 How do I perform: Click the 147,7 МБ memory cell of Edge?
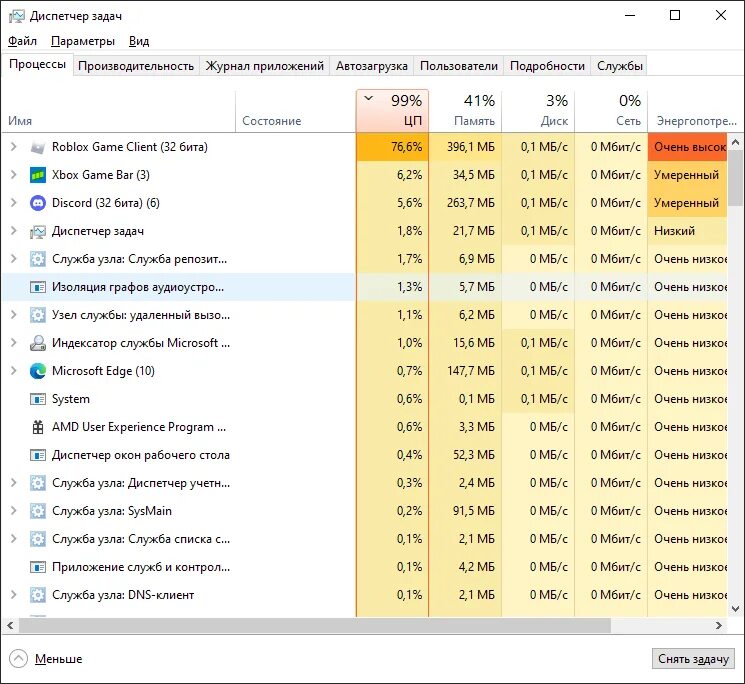pos(465,371)
